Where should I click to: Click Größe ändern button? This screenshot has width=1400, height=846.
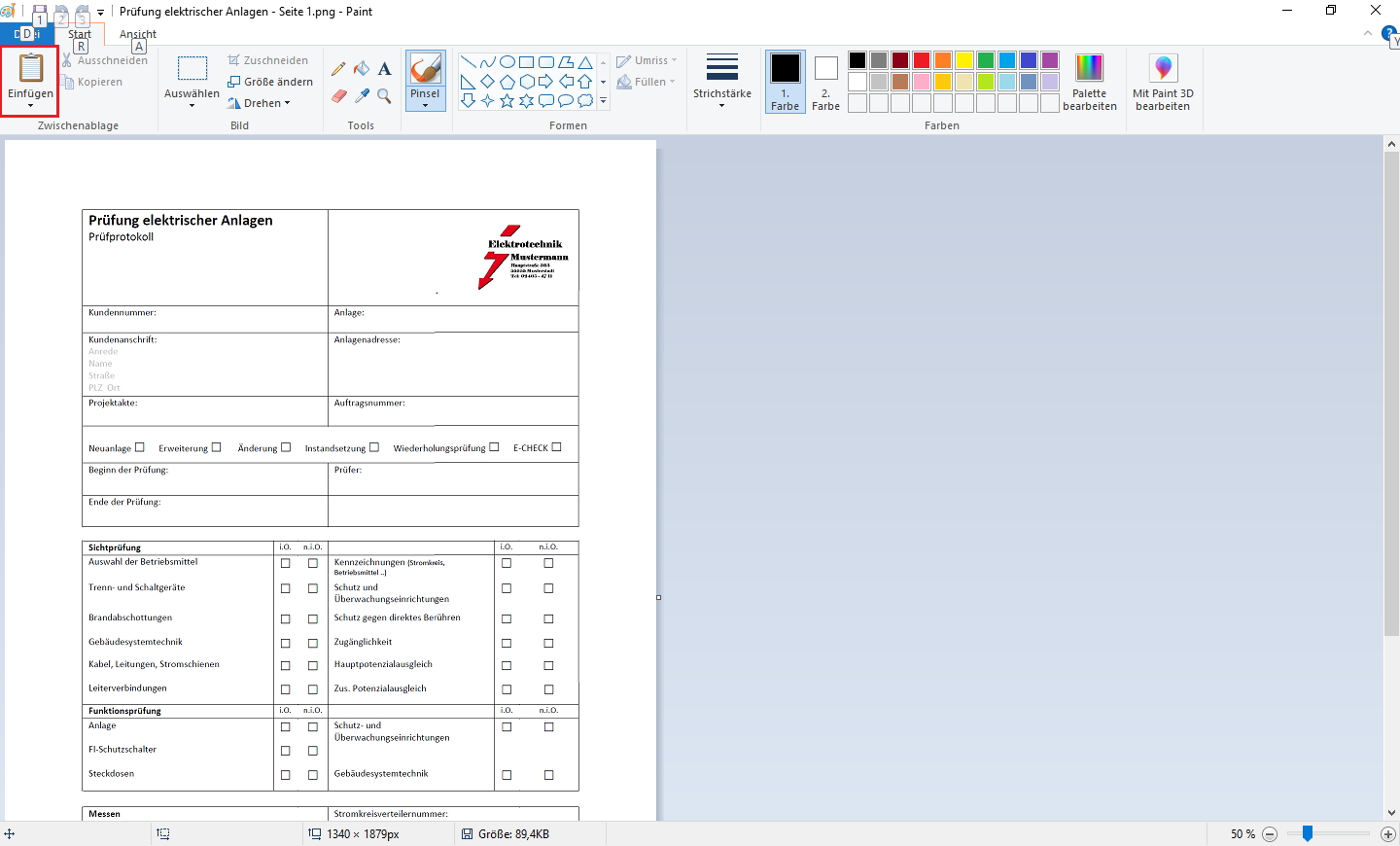point(270,82)
